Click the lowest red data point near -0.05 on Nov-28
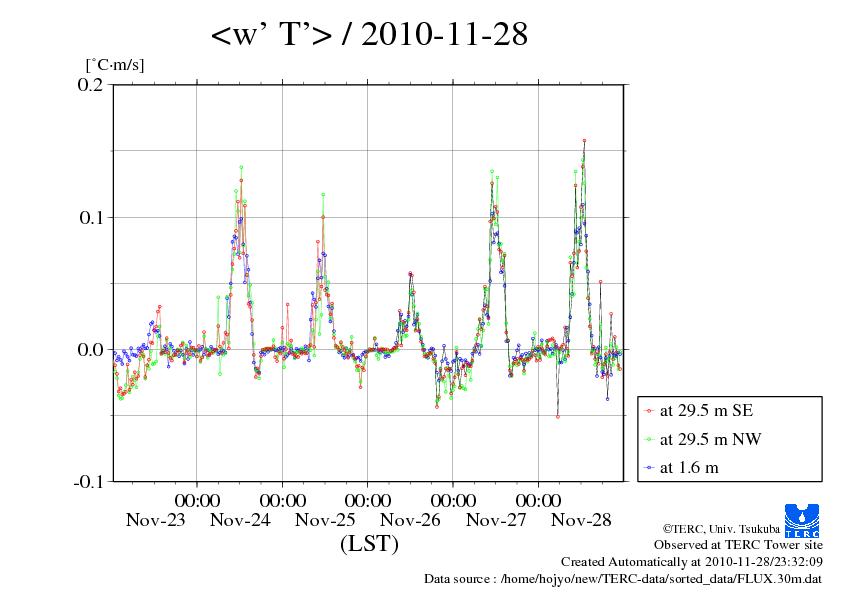842x595 pixels. (558, 417)
